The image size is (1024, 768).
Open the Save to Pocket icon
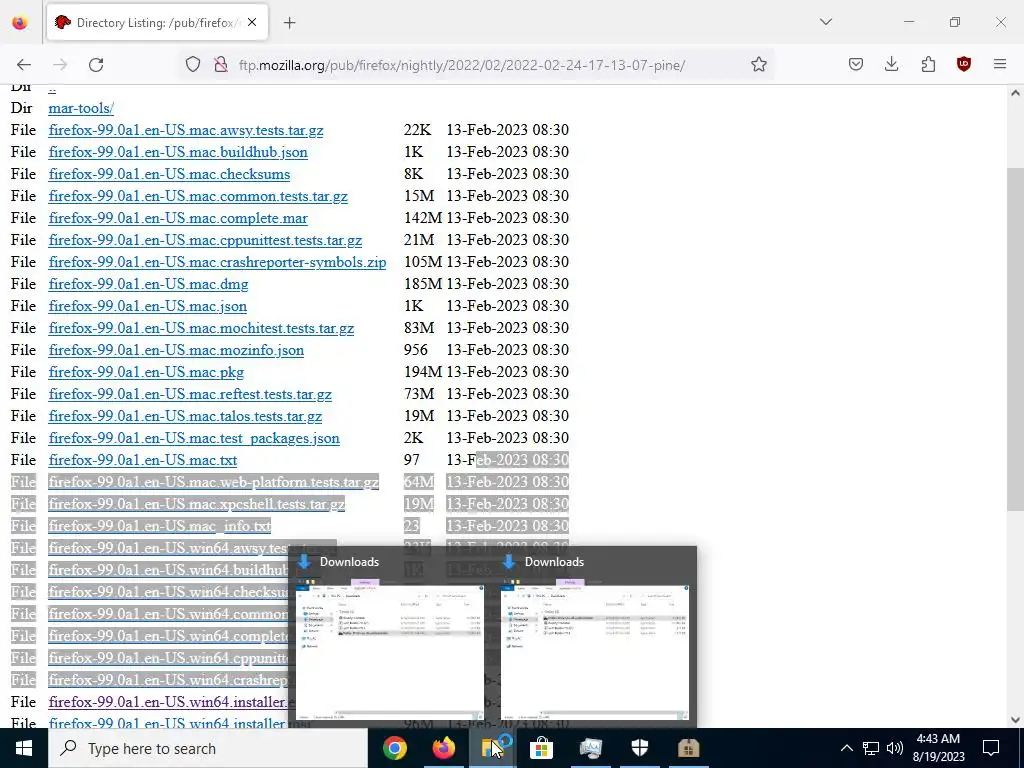click(856, 64)
